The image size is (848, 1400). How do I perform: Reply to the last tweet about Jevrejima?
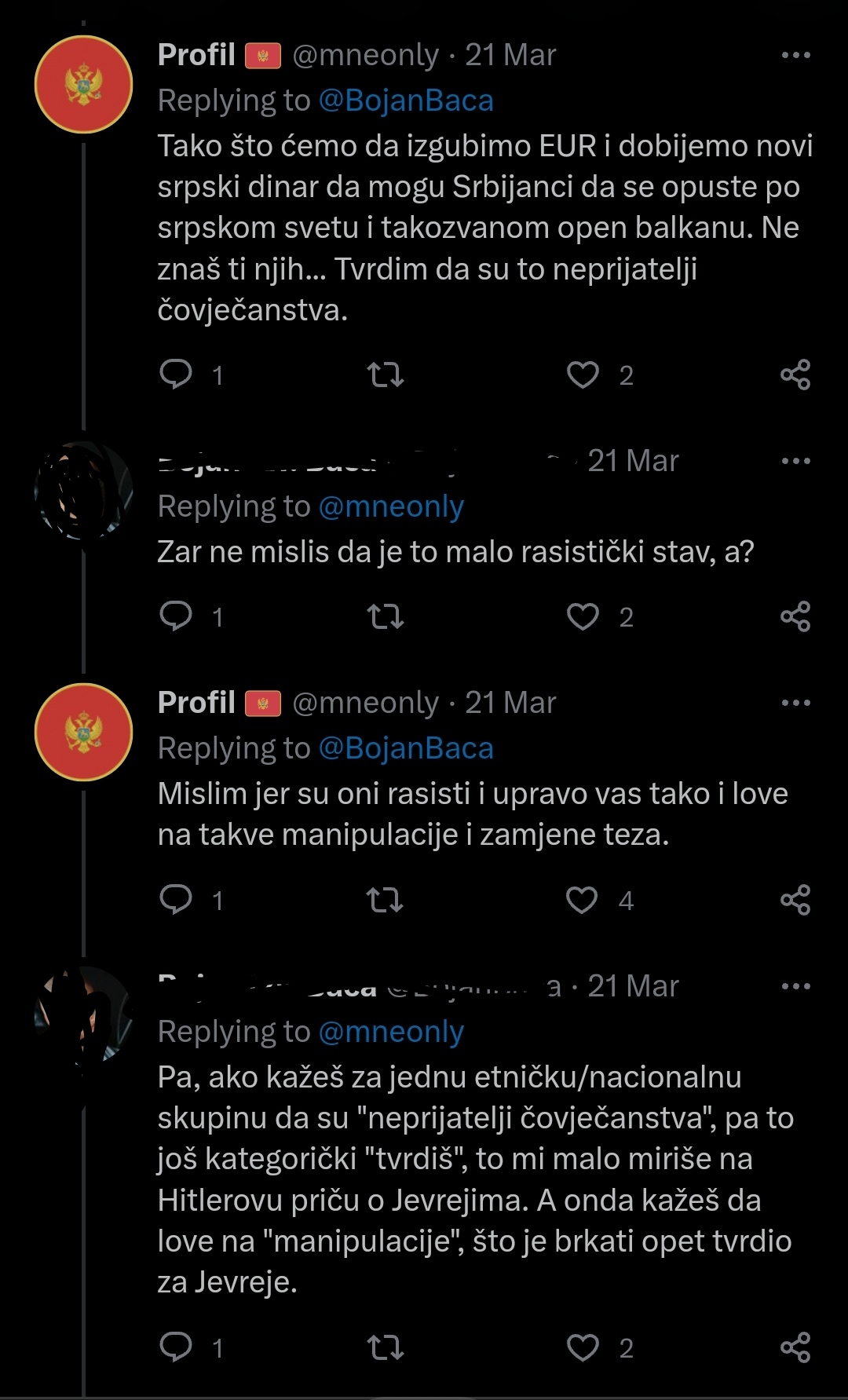click(176, 1347)
